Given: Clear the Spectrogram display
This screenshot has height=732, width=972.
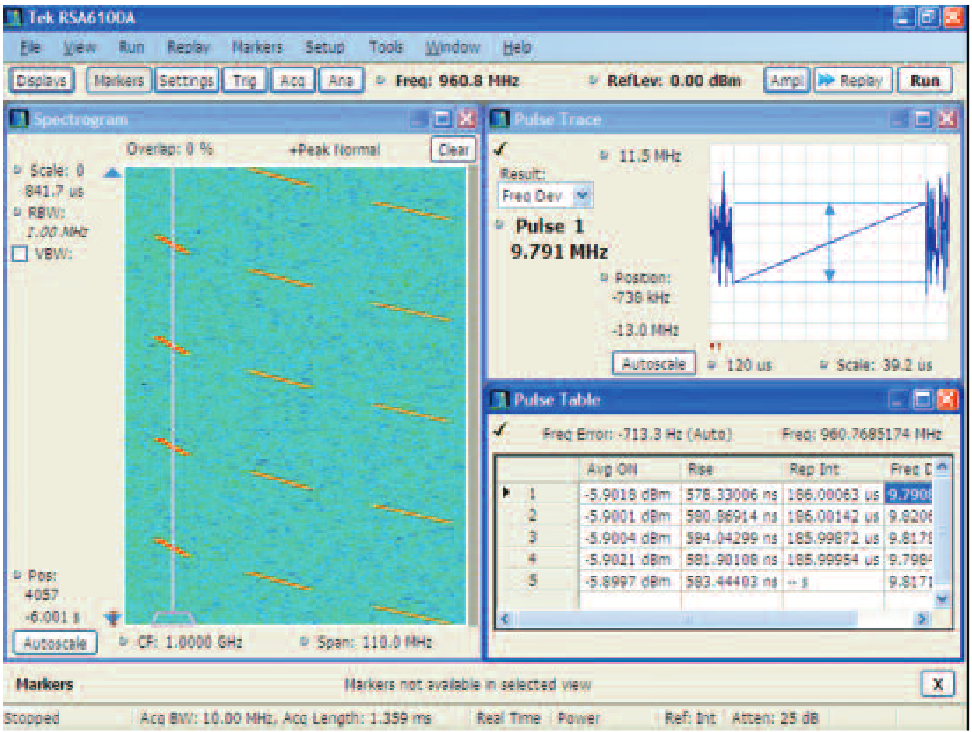Looking at the screenshot, I should (452, 149).
